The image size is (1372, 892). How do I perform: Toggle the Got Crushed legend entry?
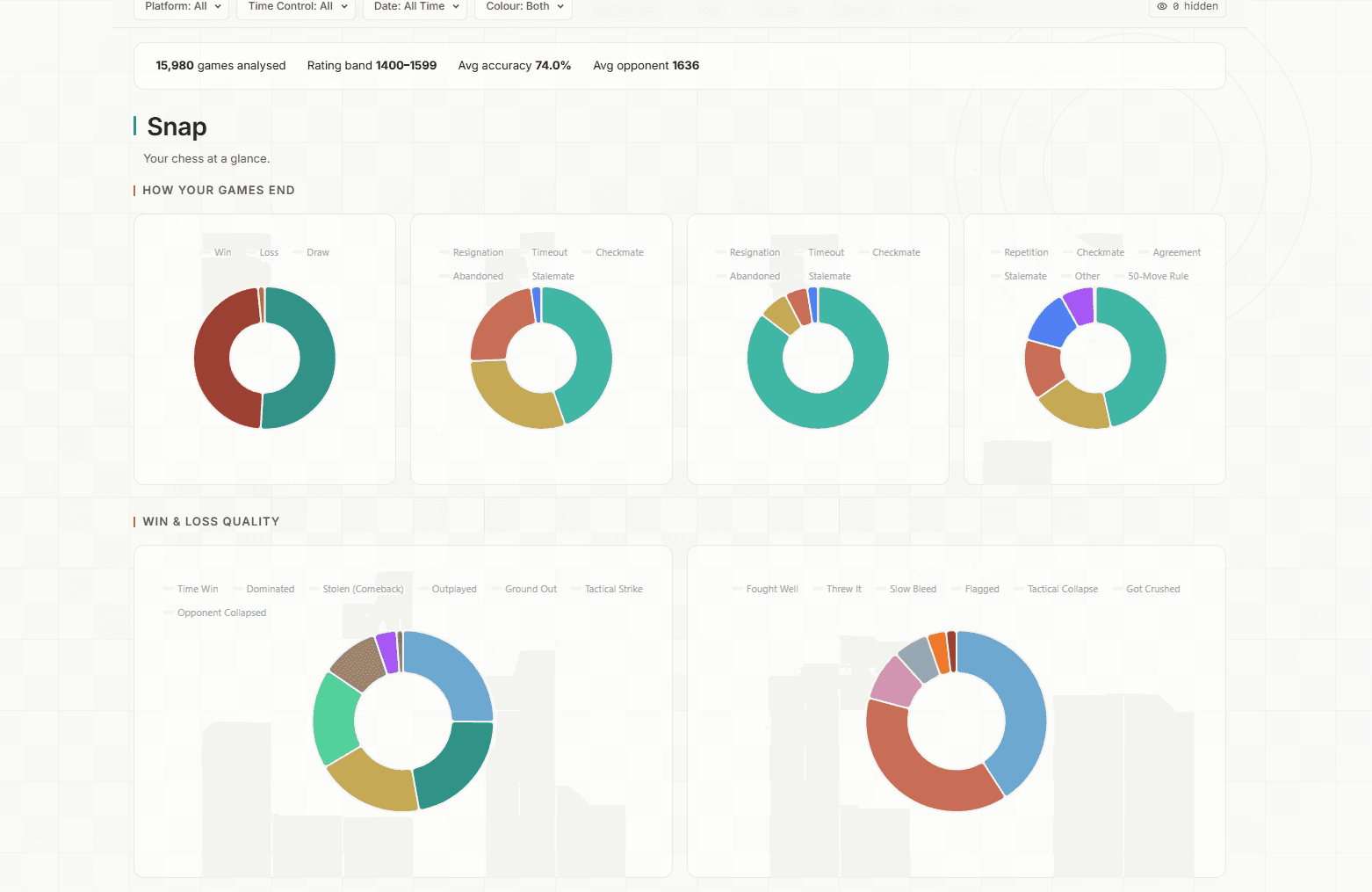click(x=1146, y=589)
